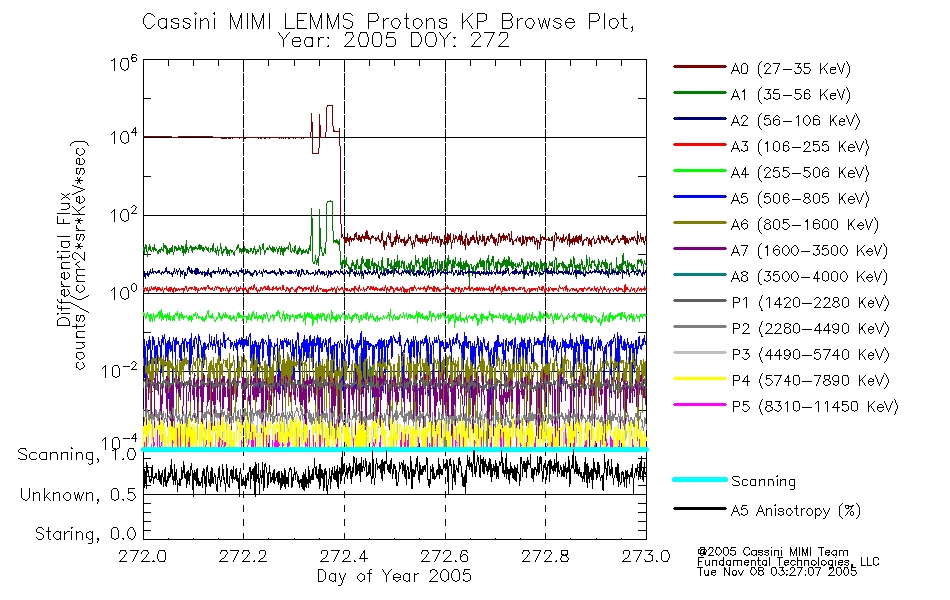
Task: Click the A1 green spike peak near 272.37
Action: tap(330, 202)
